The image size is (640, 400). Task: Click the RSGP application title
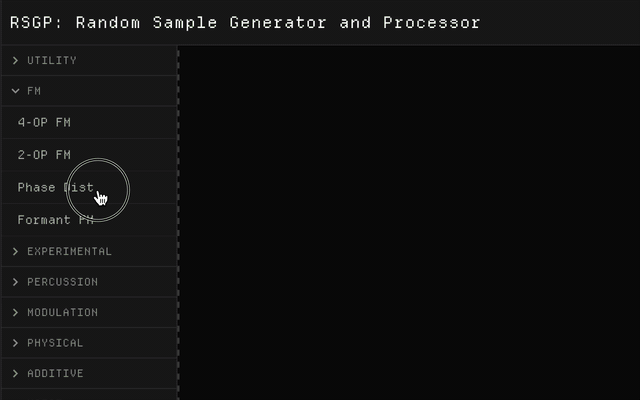point(245,22)
